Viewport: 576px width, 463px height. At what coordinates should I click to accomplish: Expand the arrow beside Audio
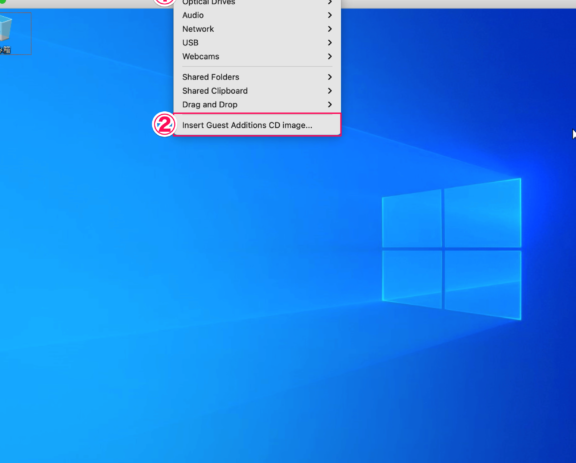click(x=330, y=15)
